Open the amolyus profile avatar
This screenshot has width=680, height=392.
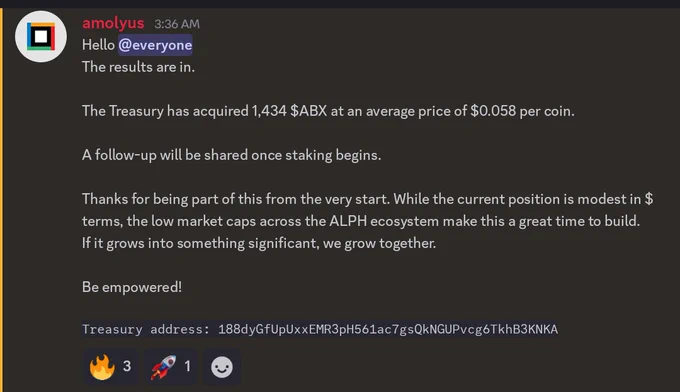(41, 36)
